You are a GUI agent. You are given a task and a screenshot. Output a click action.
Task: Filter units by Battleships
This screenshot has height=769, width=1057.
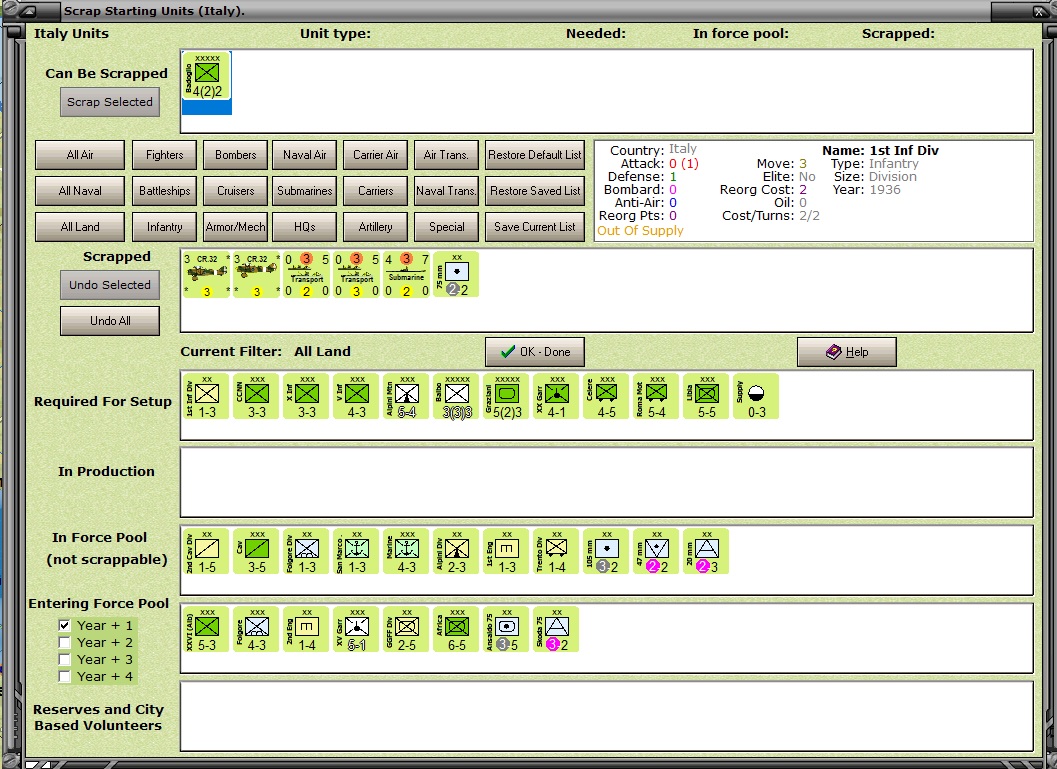coord(164,191)
